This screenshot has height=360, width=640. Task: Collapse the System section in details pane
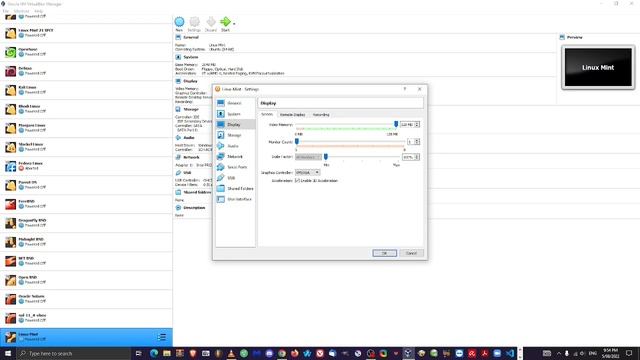pyautogui.click(x=190, y=57)
